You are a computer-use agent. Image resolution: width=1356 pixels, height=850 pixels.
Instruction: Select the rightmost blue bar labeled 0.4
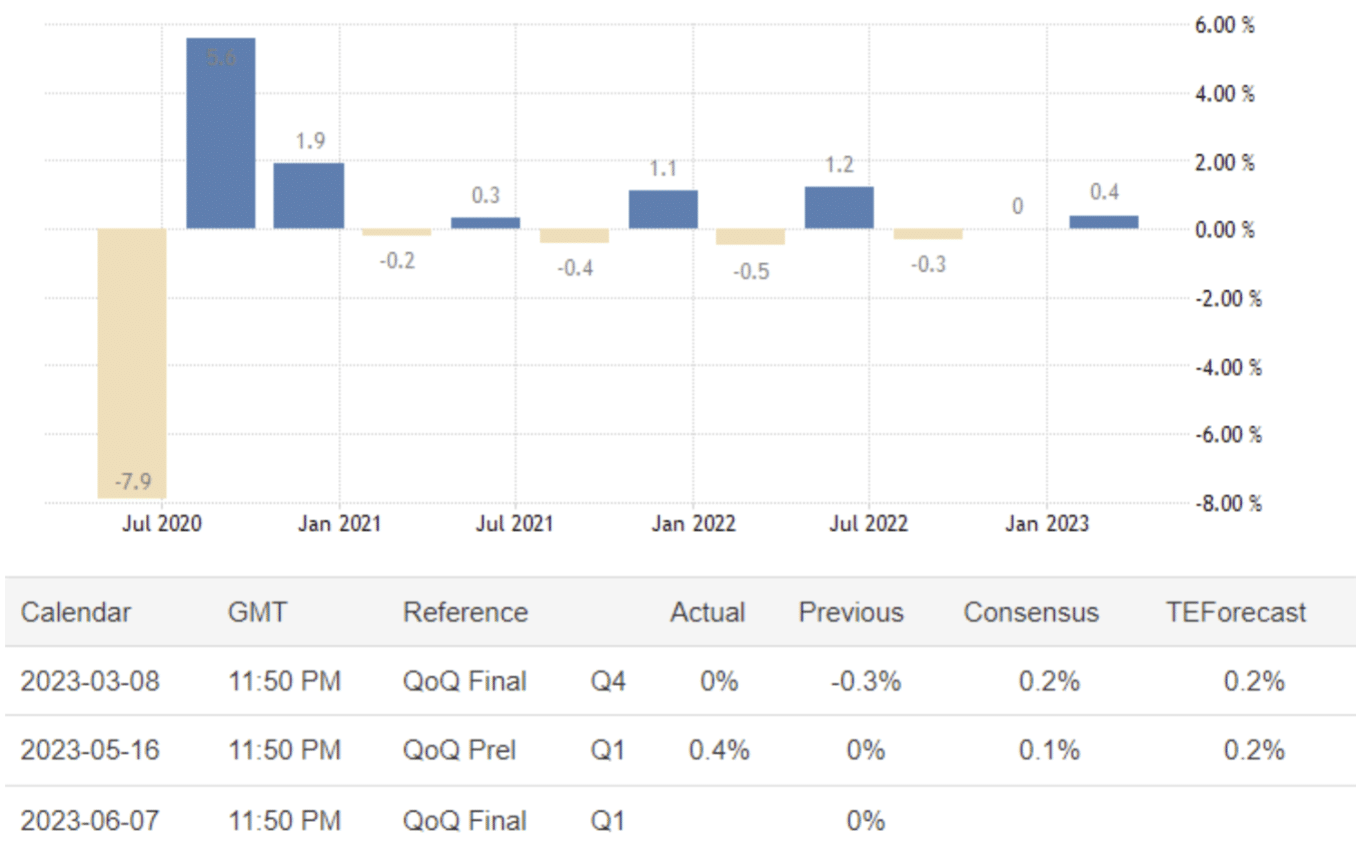(1104, 222)
